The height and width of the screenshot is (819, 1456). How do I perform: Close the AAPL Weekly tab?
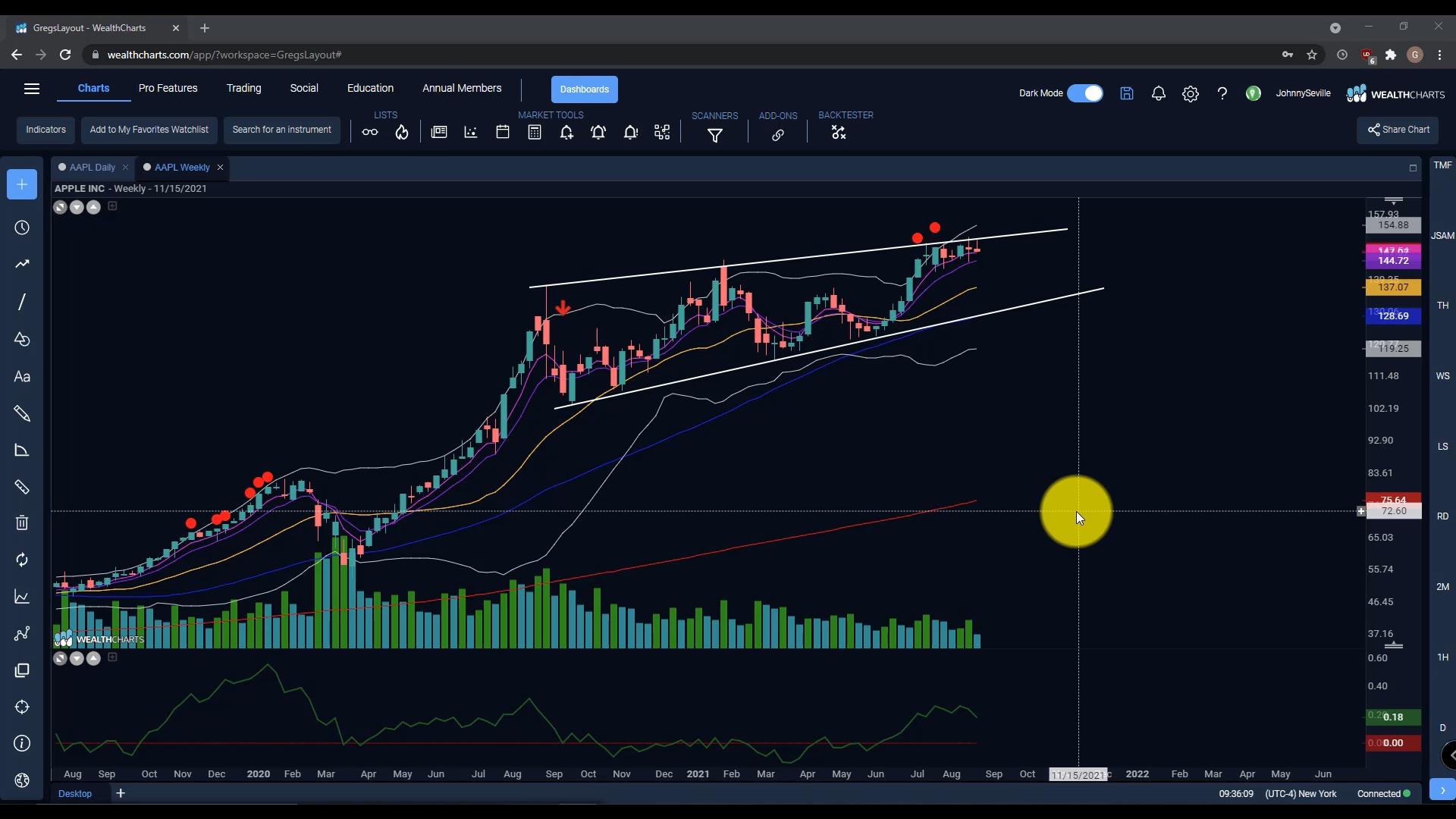point(220,167)
